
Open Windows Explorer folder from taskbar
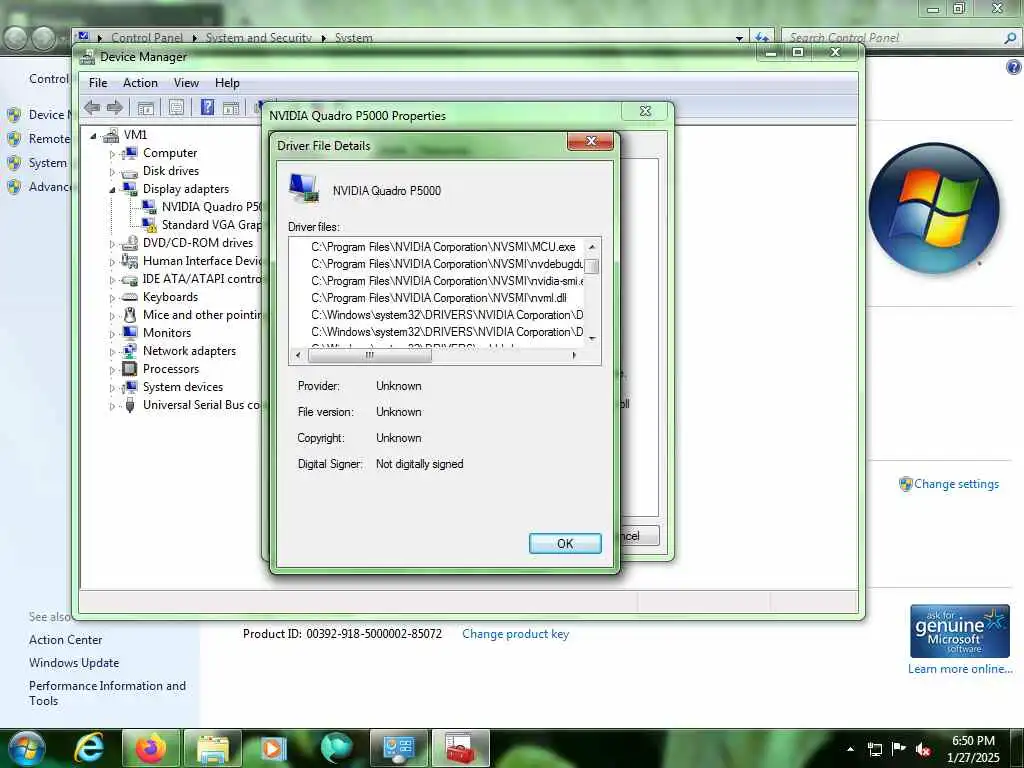tap(213, 748)
